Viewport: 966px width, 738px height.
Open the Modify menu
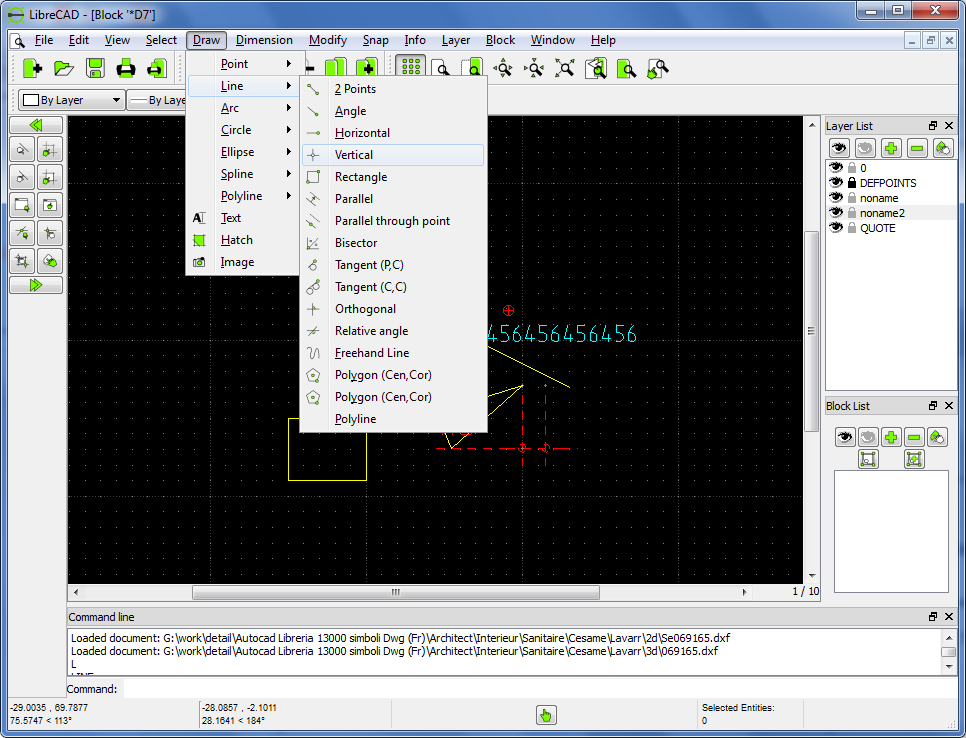point(328,40)
